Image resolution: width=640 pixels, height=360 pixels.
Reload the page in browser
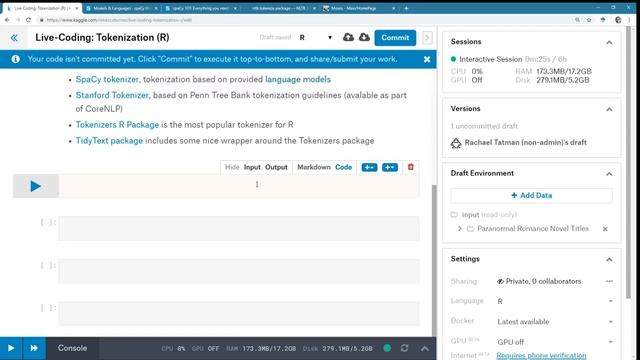pyautogui.click(x=28, y=20)
